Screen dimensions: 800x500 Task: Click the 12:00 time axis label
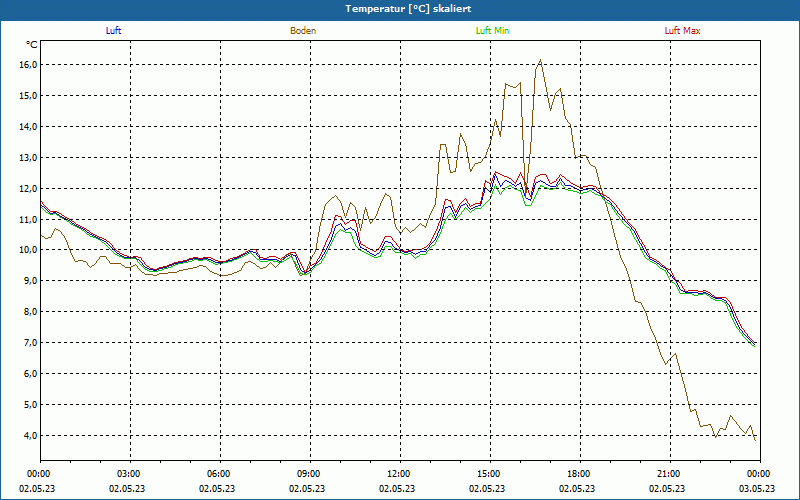(x=399, y=474)
